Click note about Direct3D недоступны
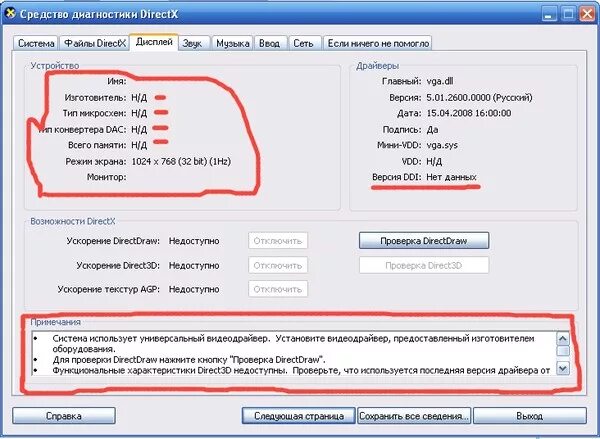Screen dimensions: 600x439 [x=302, y=370]
